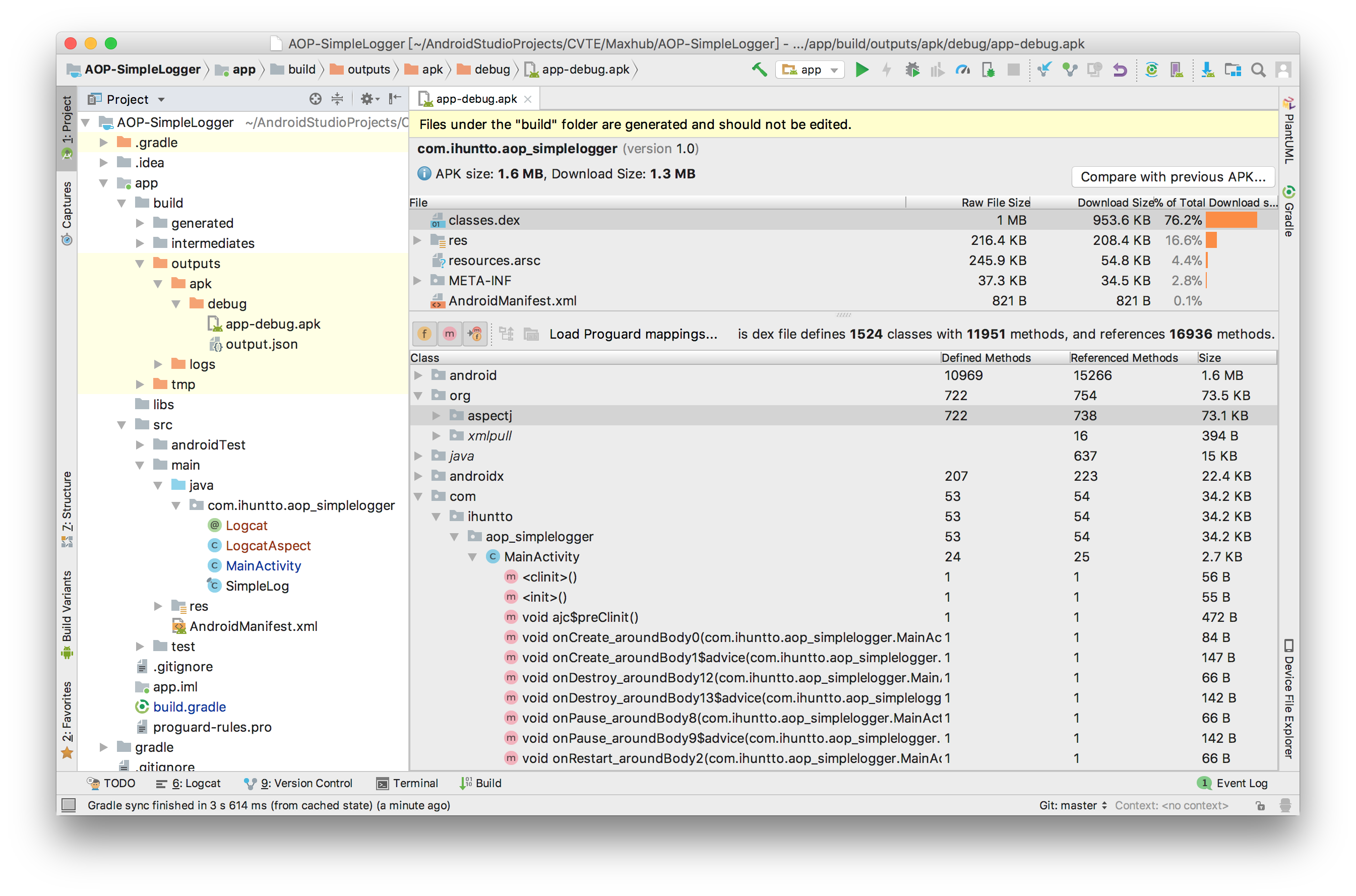This screenshot has height=896, width=1356.
Task: Toggle the Gradle side panel
Action: pyautogui.click(x=1288, y=212)
